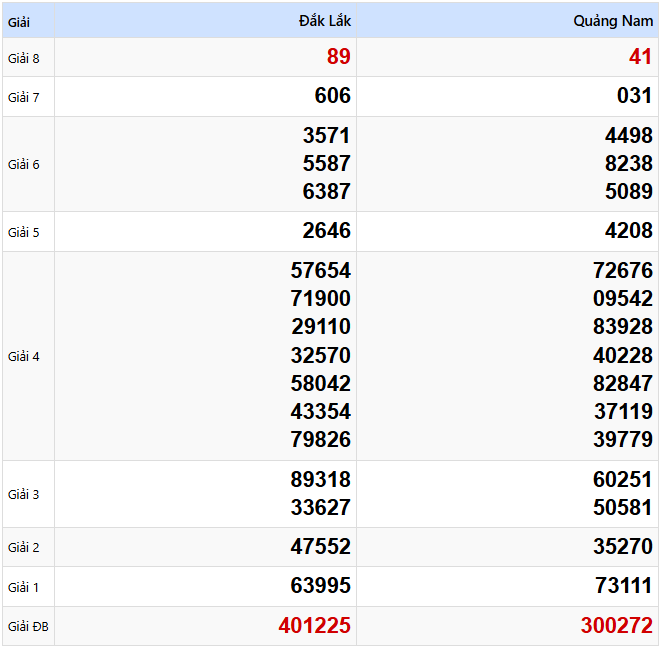Click the special prize number 401225
Screen dimensions: 662x650
(314, 626)
